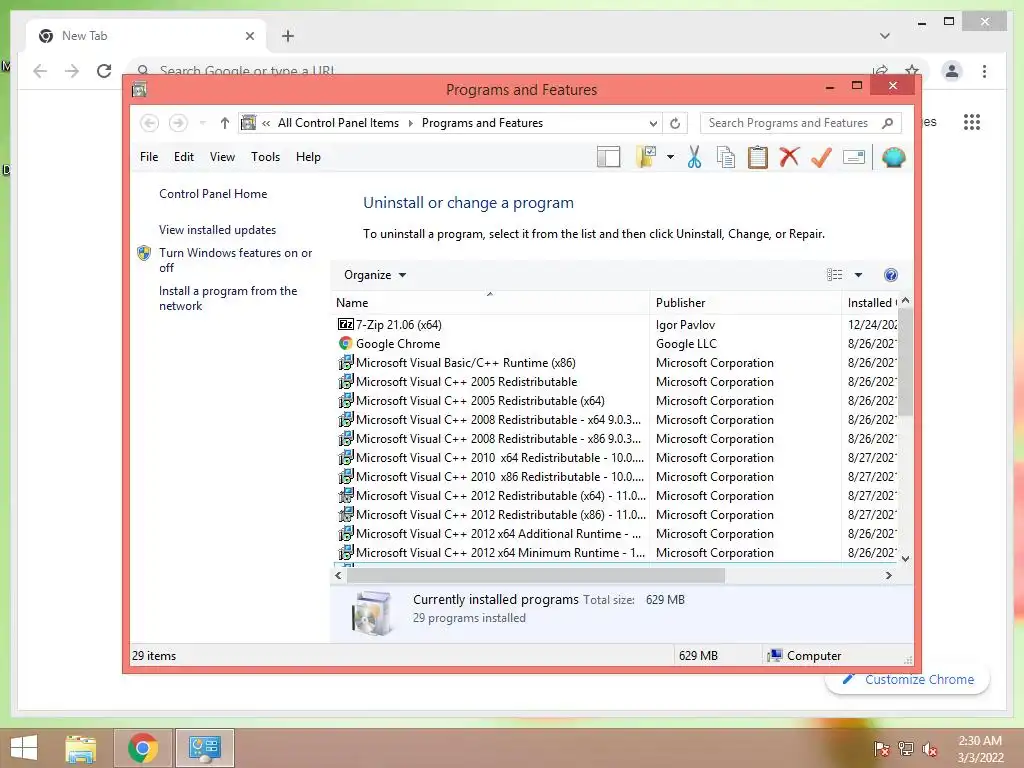Click the Up one level arrow
The image size is (1024, 768).
225,123
